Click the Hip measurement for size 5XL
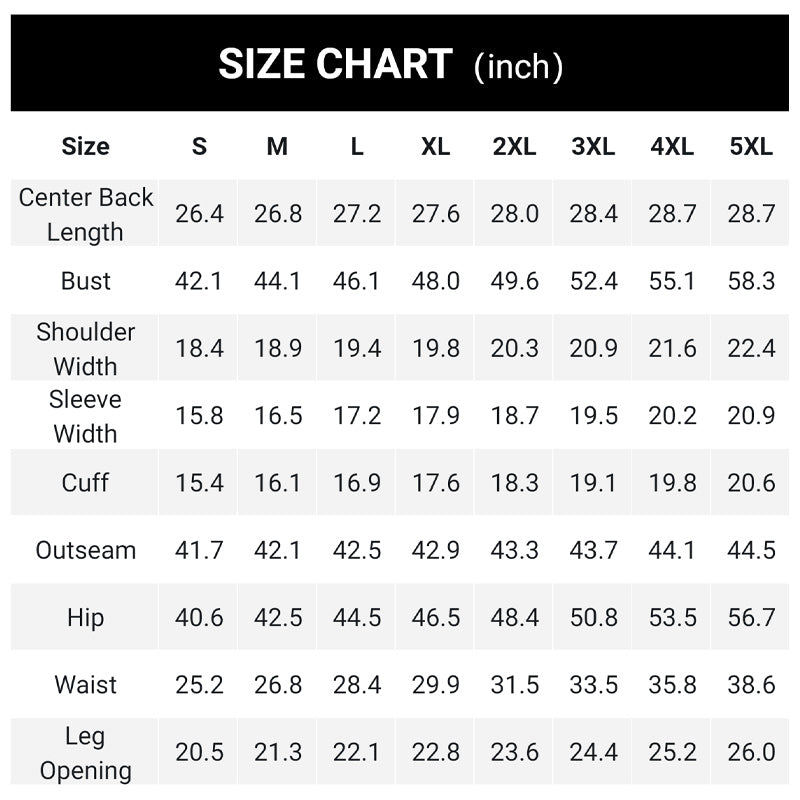 point(751,618)
